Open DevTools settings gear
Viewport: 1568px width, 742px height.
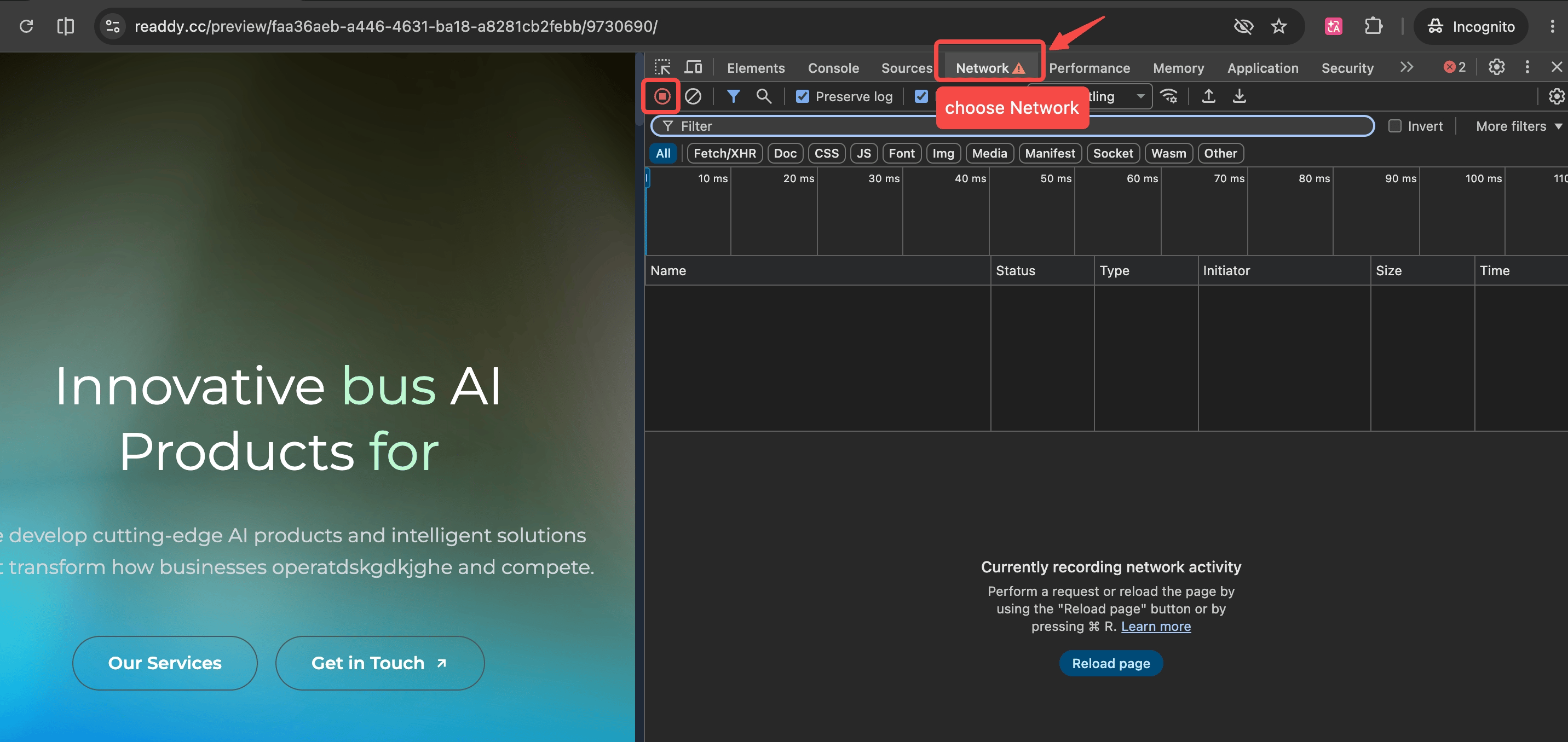coord(1496,67)
